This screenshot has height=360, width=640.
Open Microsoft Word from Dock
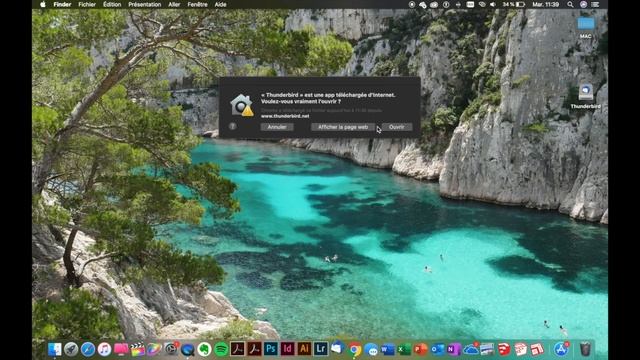coord(387,349)
